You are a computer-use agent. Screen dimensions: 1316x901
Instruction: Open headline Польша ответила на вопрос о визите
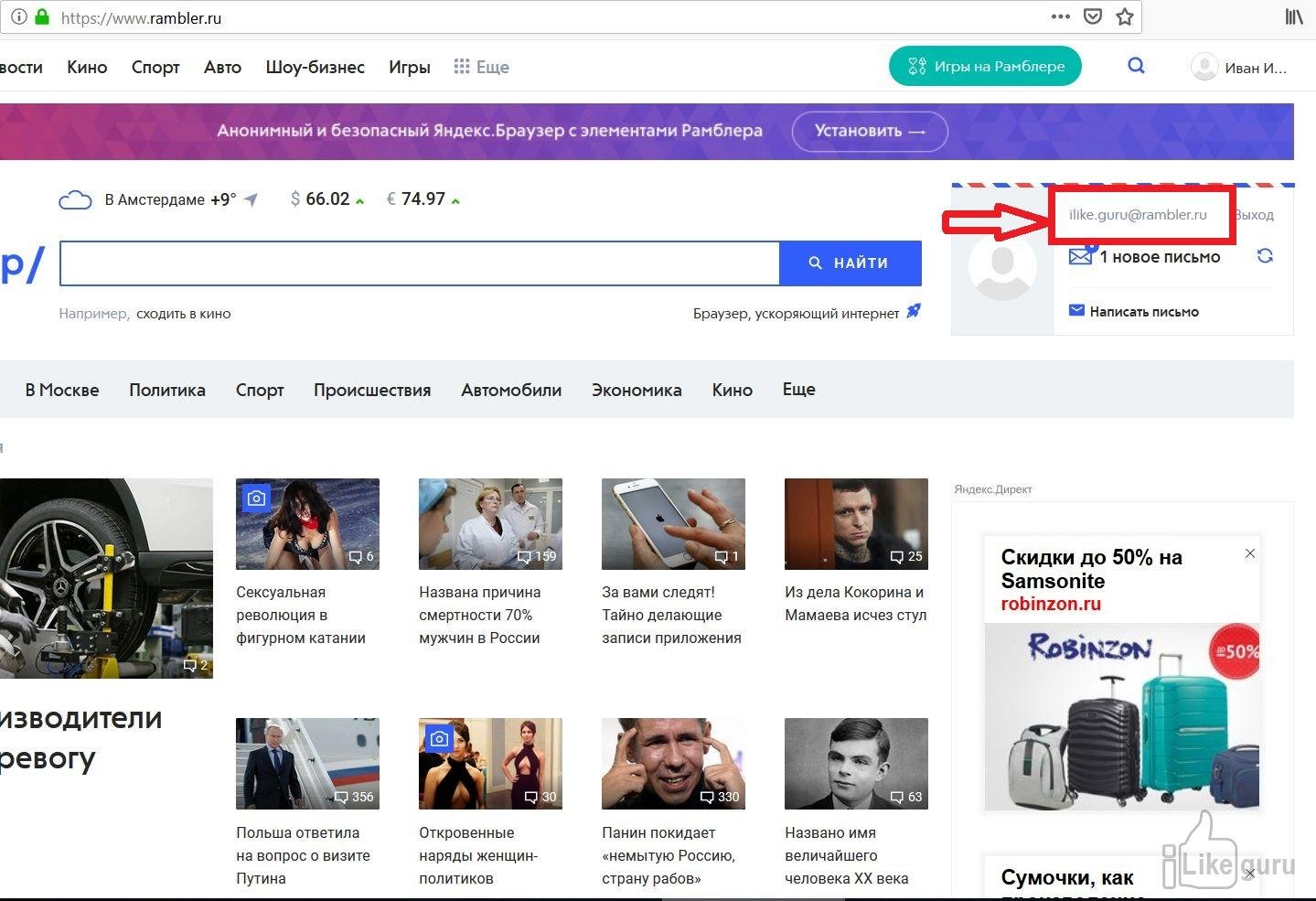(x=303, y=855)
